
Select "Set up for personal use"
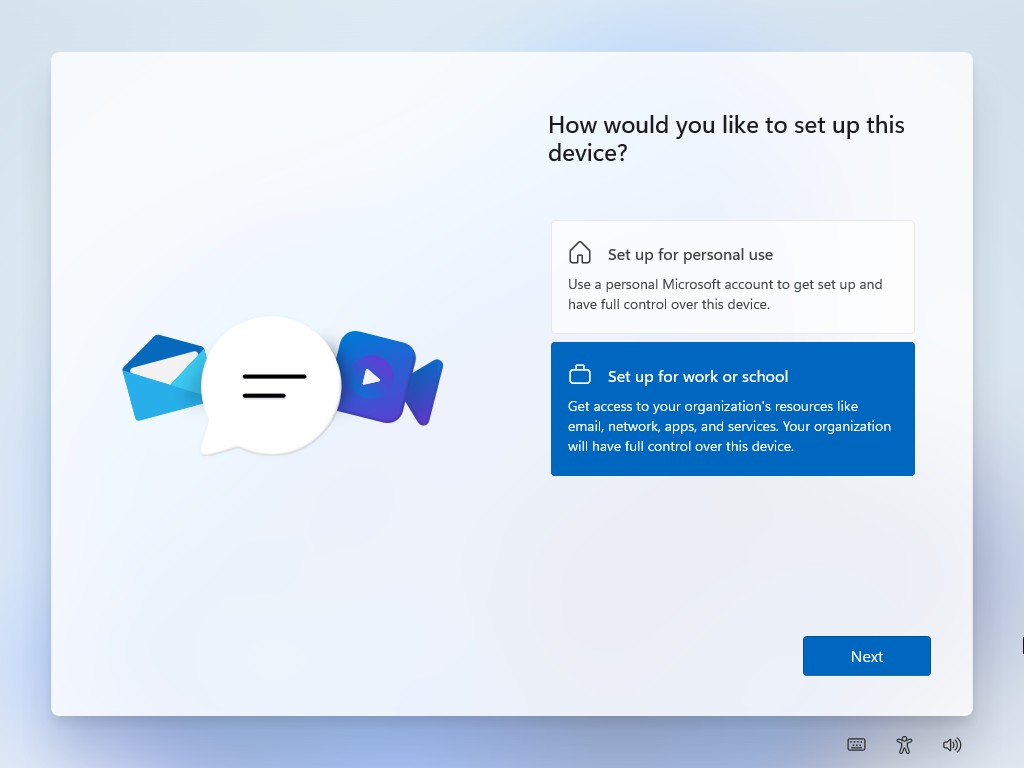[732, 276]
